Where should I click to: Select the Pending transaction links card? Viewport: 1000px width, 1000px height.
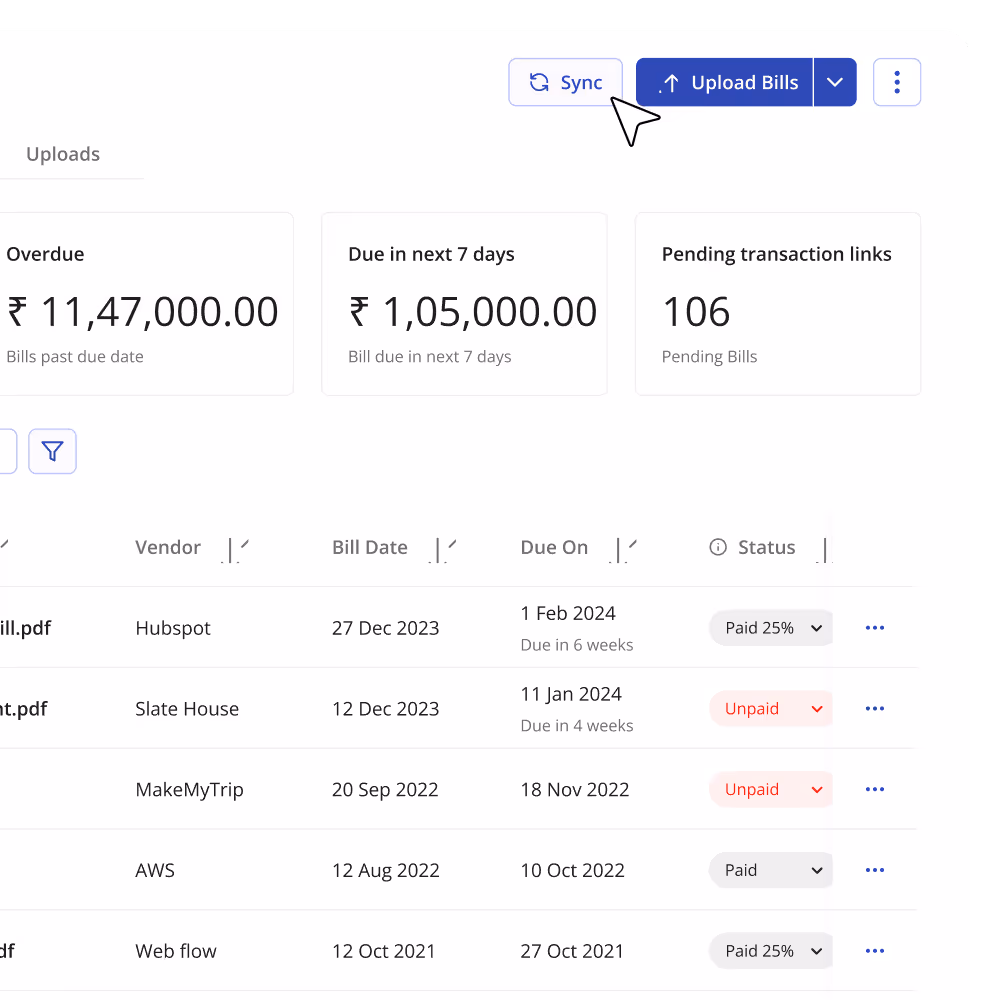click(x=777, y=303)
